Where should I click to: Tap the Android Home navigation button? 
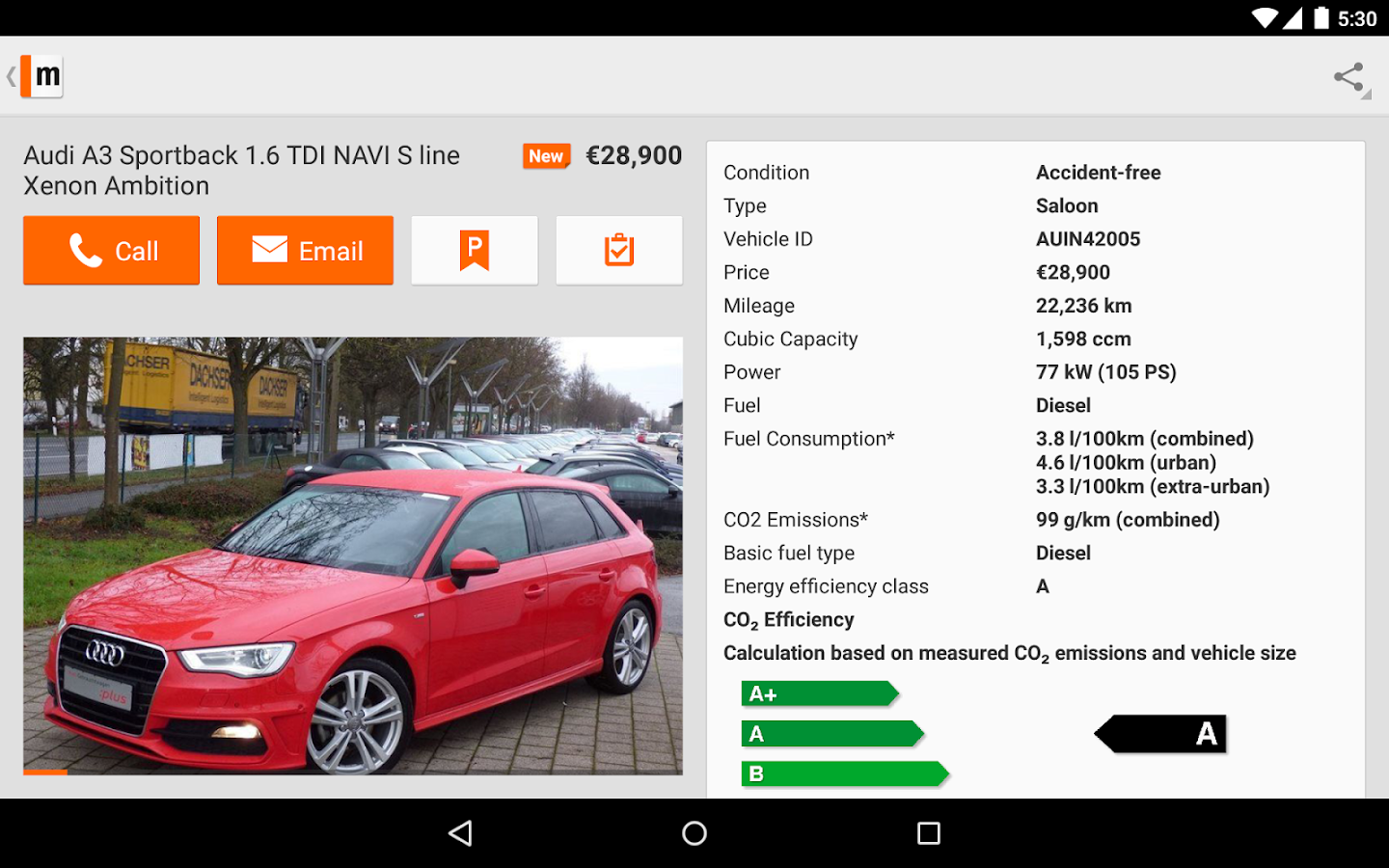694,833
